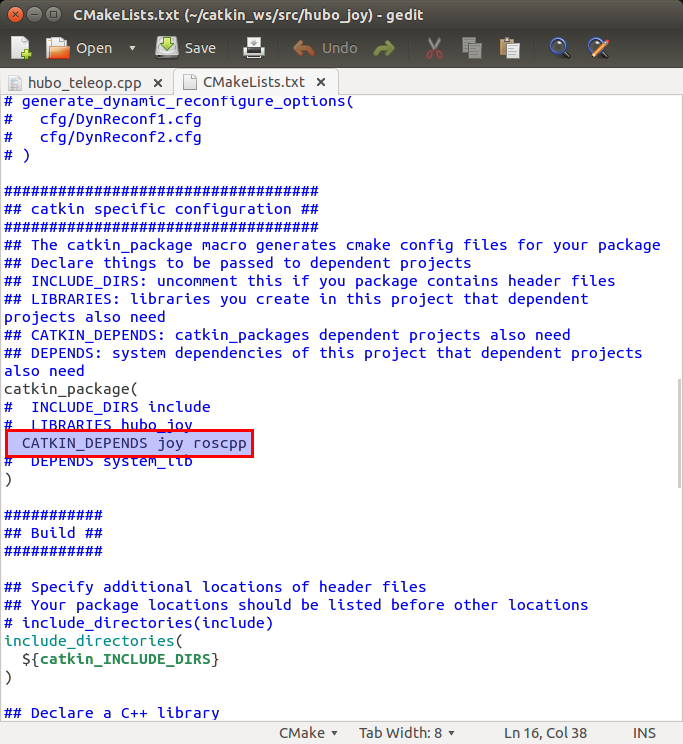Click the Save text label in toolbar

[x=200, y=48]
